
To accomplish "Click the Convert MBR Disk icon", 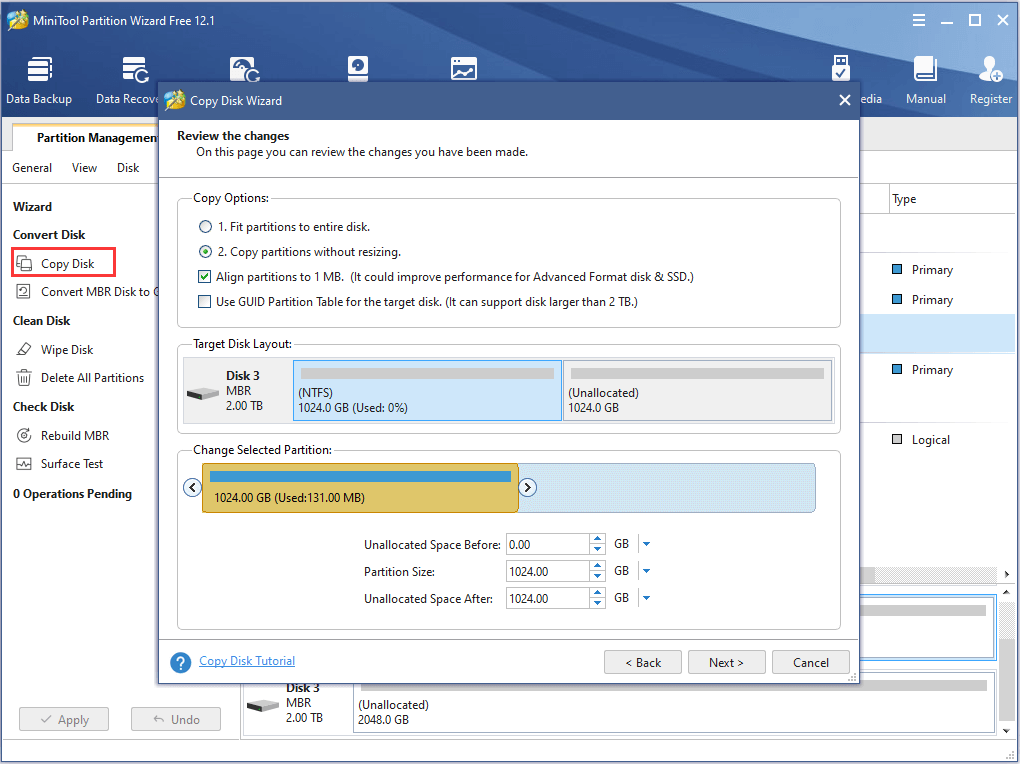I will click(x=23, y=292).
